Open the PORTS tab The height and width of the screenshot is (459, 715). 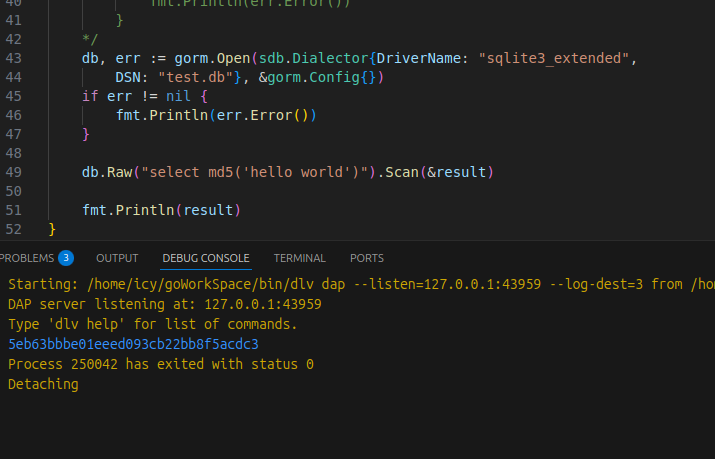[x=367, y=258]
